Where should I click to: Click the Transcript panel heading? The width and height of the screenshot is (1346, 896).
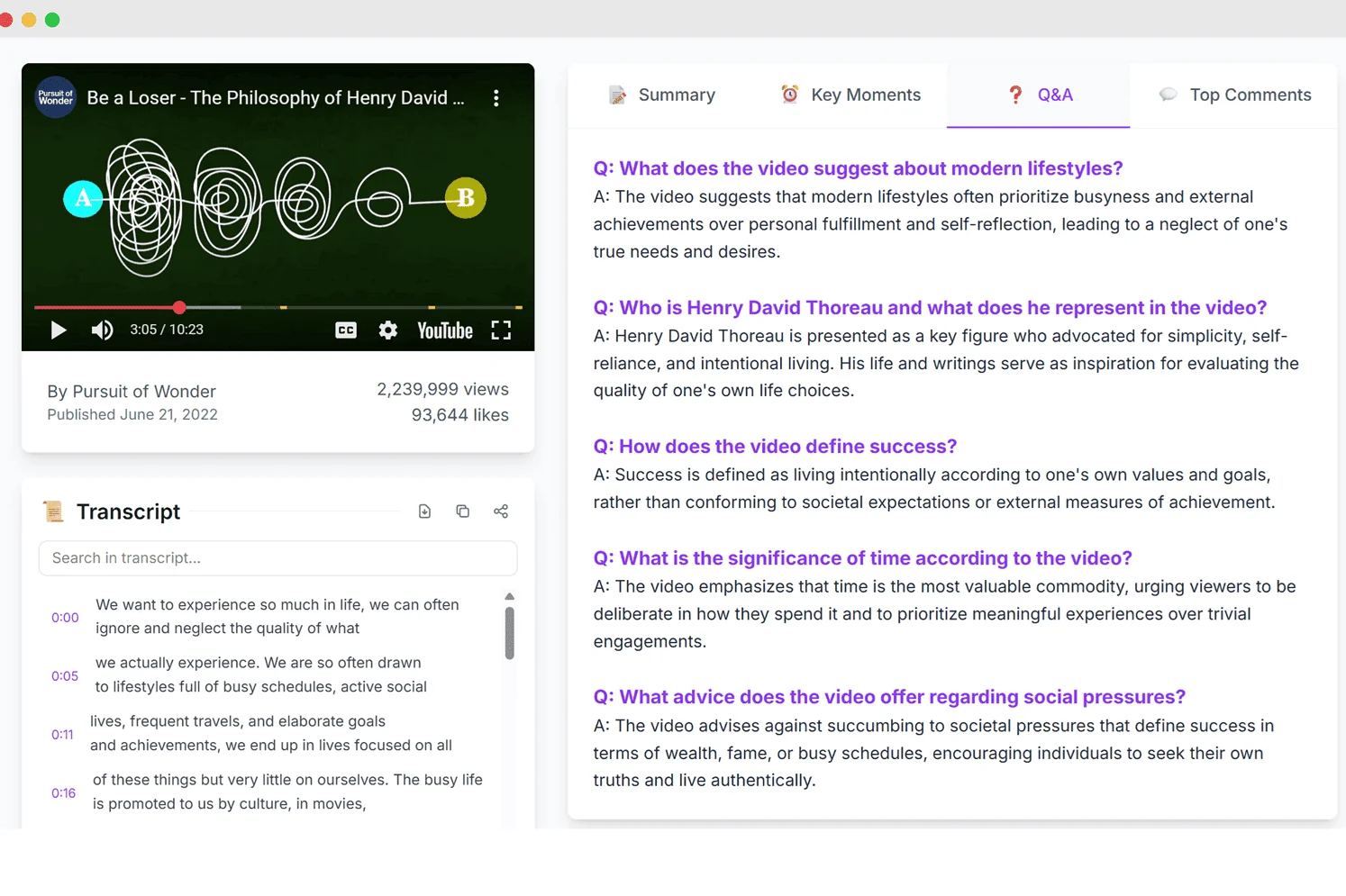[x=128, y=511]
